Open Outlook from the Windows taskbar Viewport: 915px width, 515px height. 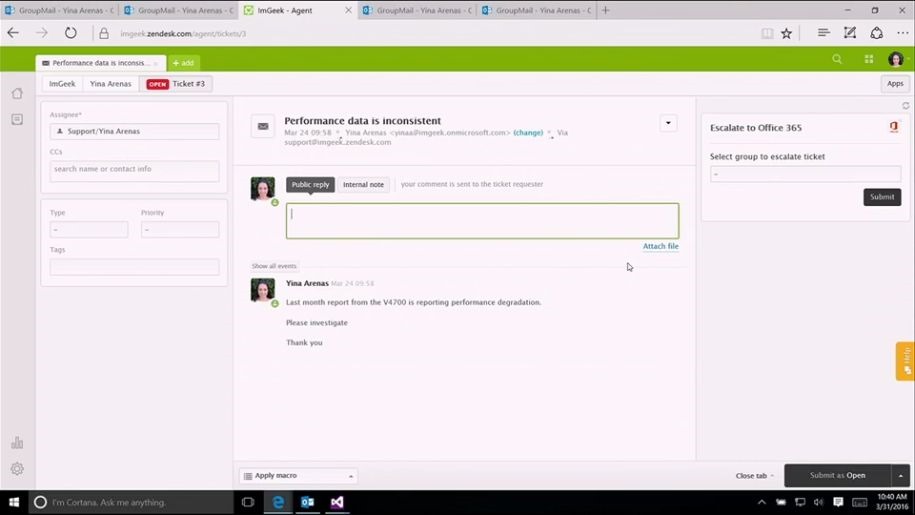tap(308, 502)
